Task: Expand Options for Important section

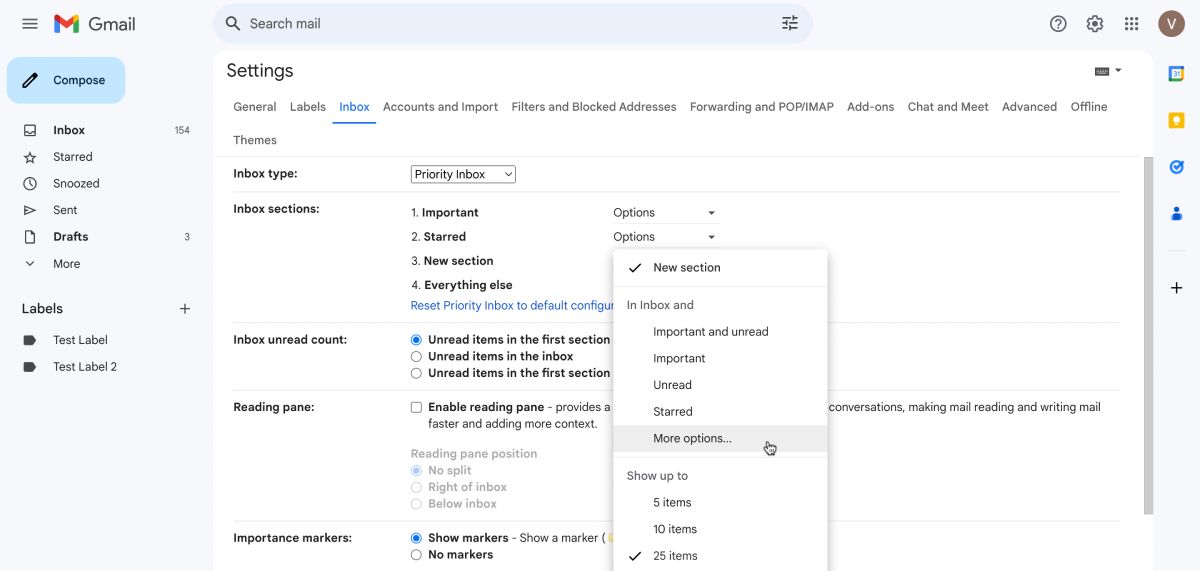Action: (664, 213)
